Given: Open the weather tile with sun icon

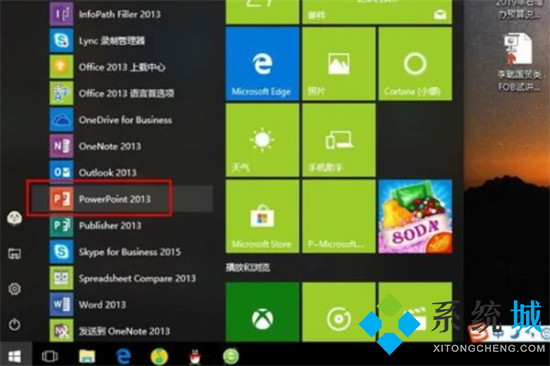Looking at the screenshot, I should [x=262, y=140].
